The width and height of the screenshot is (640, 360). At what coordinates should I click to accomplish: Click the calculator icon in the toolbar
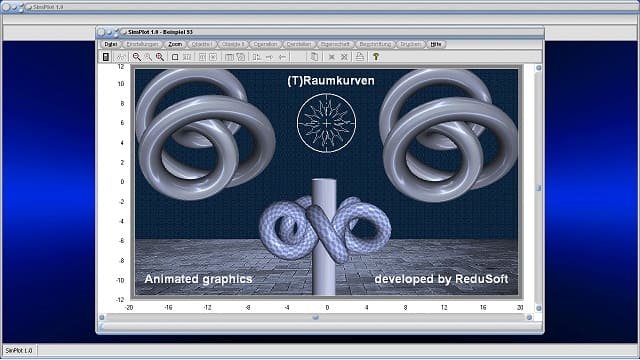[106, 57]
